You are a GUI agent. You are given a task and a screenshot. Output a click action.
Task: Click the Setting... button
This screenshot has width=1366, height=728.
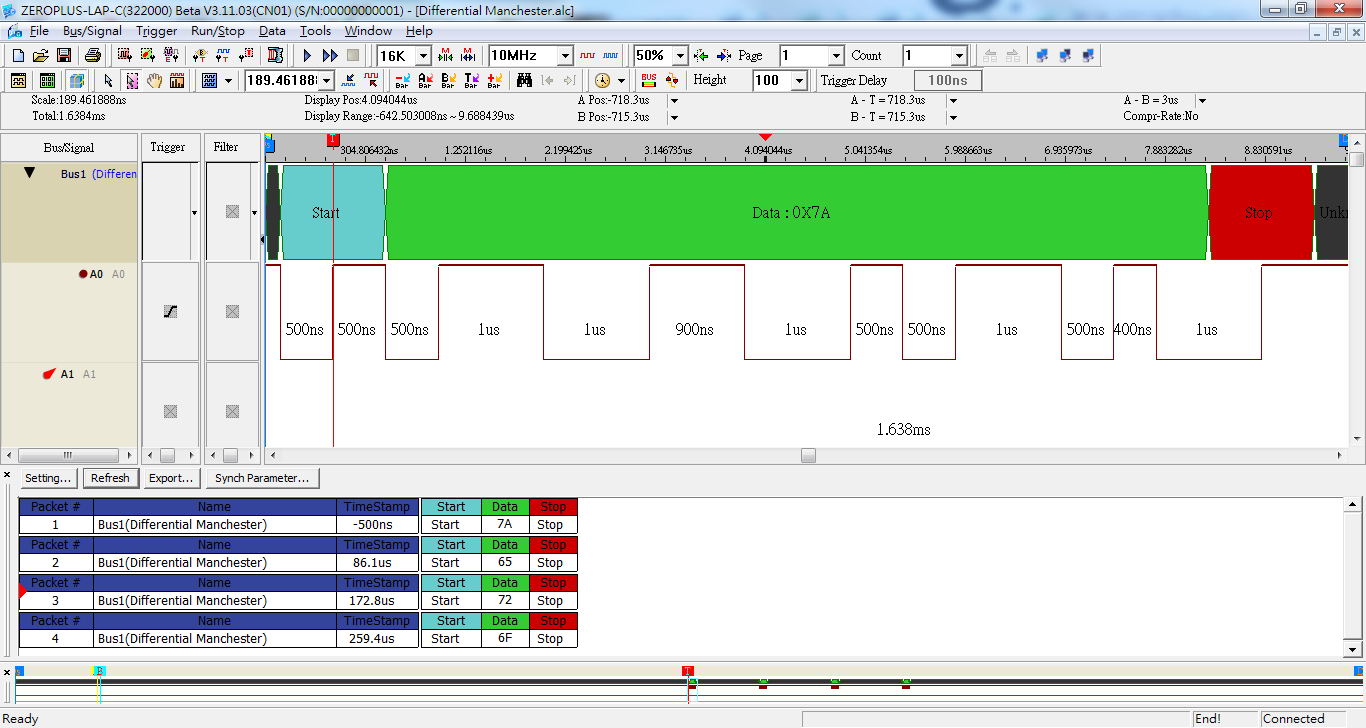click(48, 478)
